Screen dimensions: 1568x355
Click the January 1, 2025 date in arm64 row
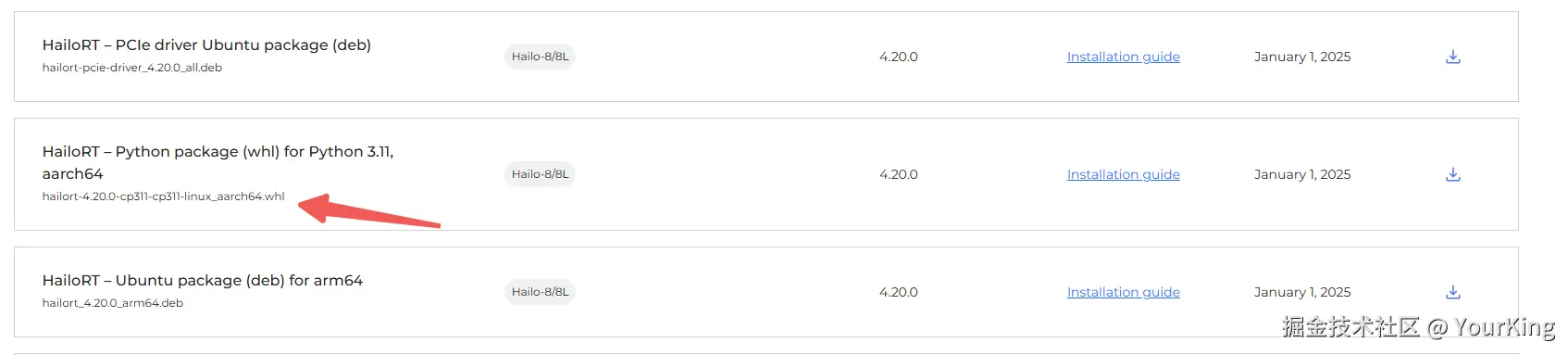tap(1302, 292)
